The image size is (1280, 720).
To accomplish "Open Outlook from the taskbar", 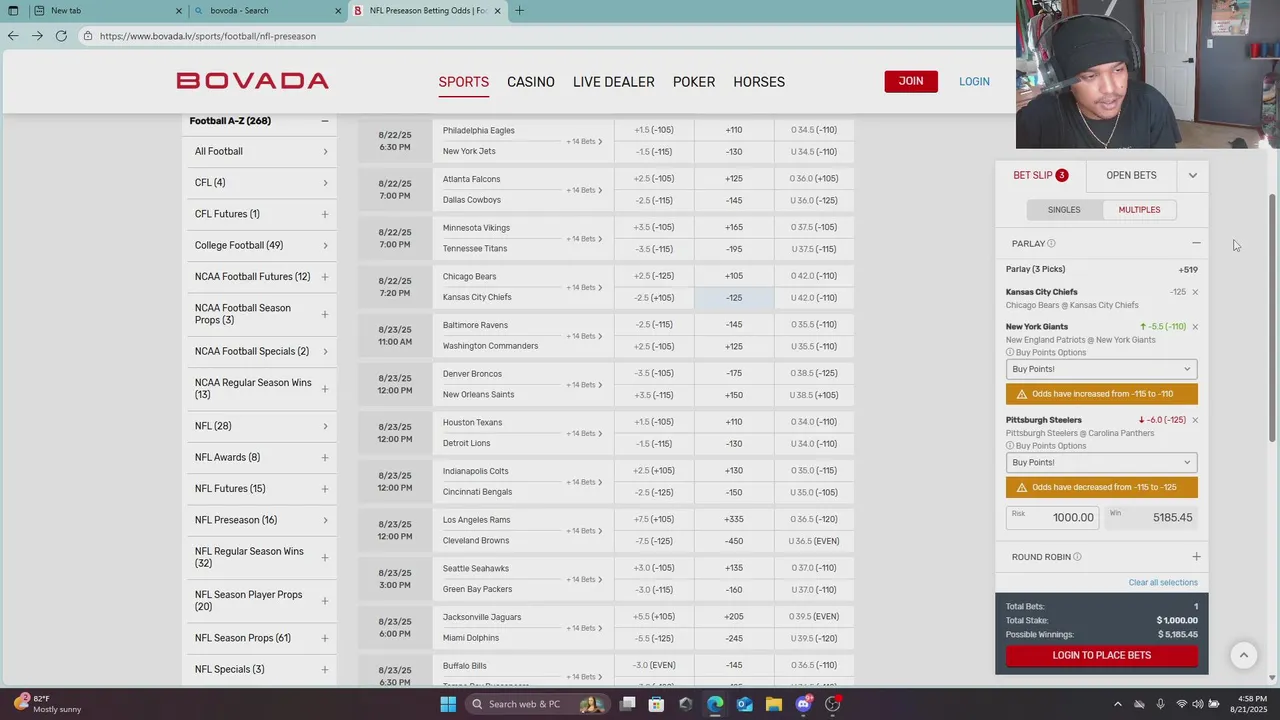I will pos(744,704).
